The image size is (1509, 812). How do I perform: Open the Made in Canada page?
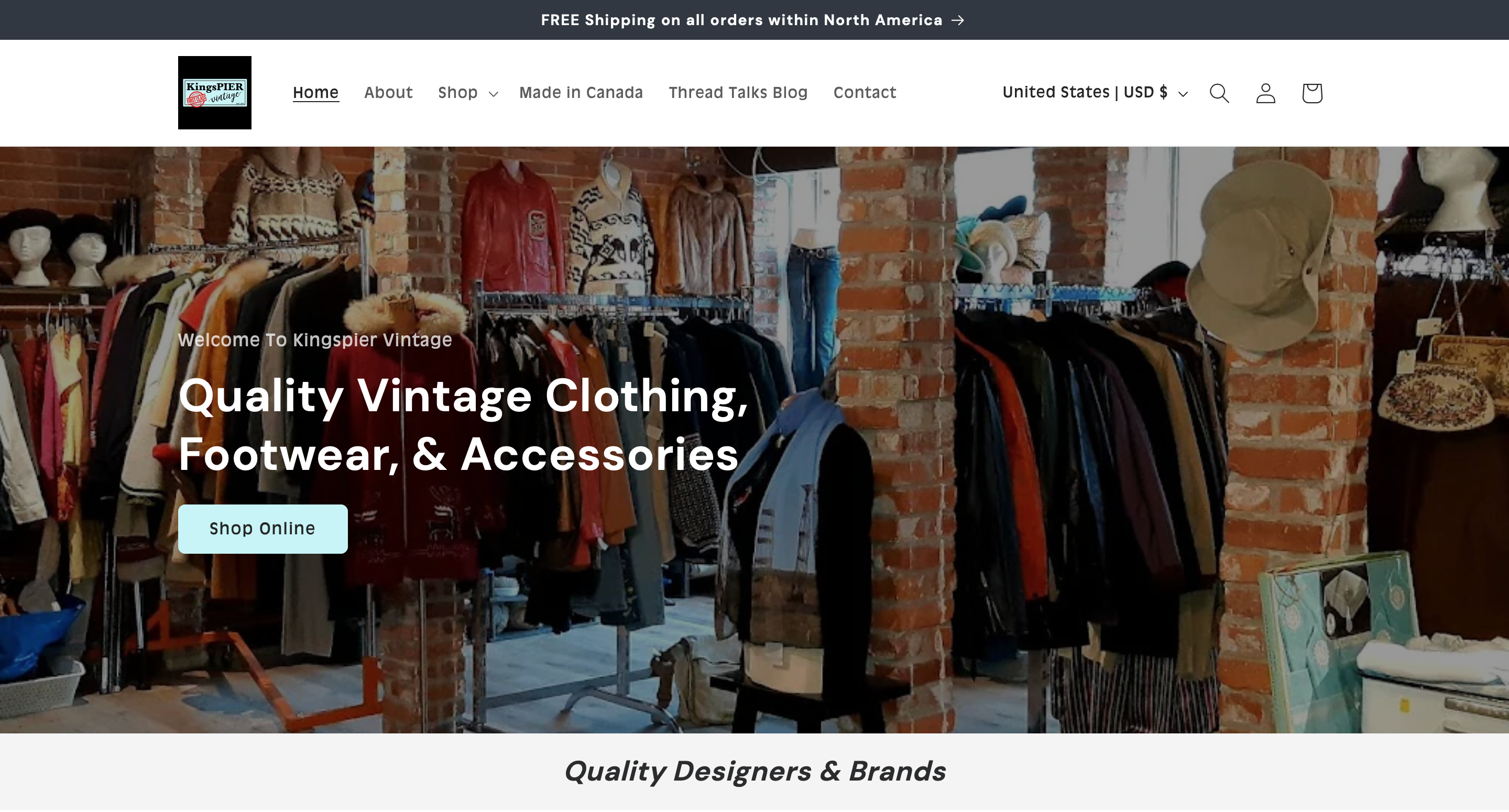581,93
